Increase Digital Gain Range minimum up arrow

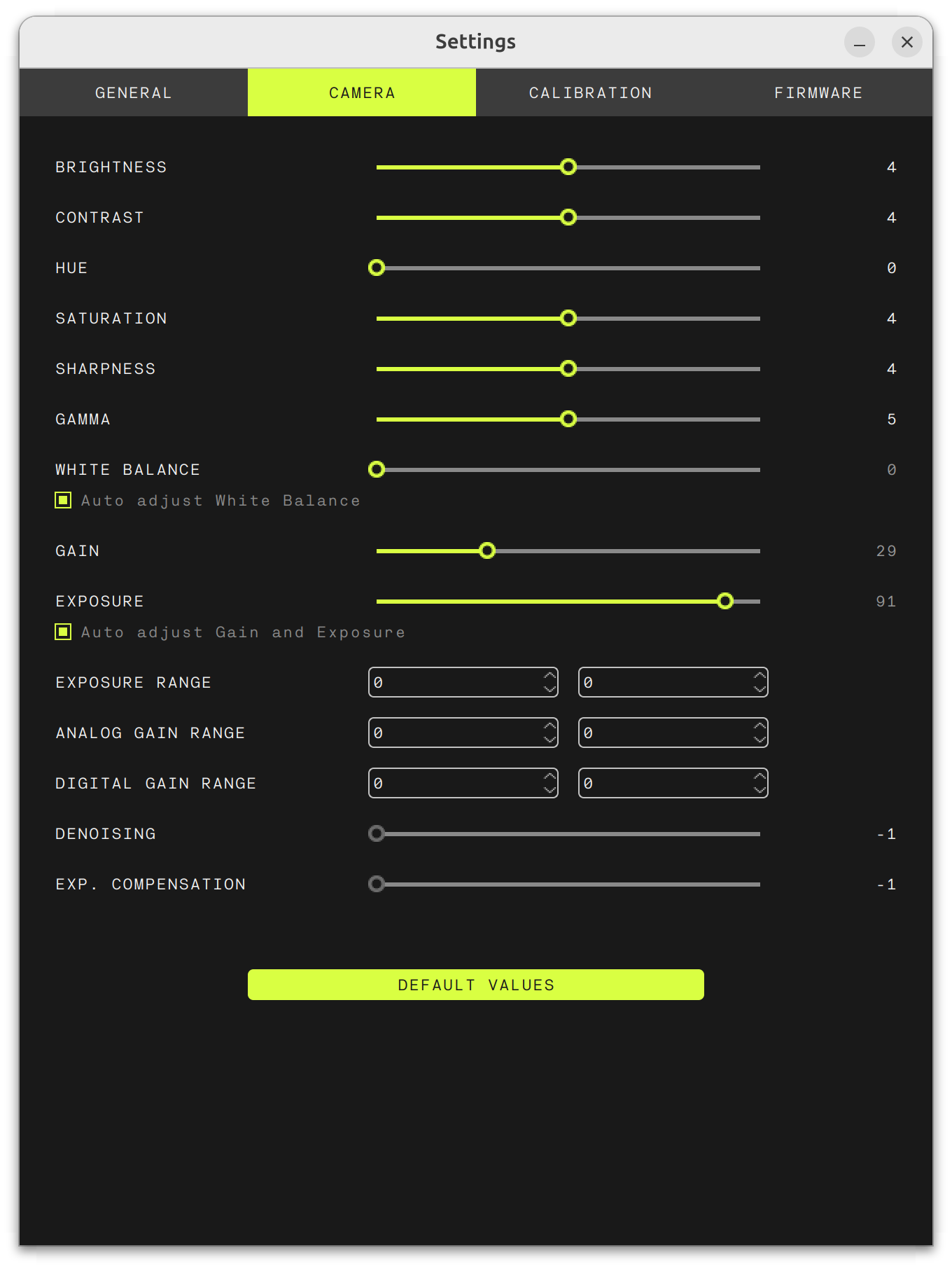(x=549, y=776)
